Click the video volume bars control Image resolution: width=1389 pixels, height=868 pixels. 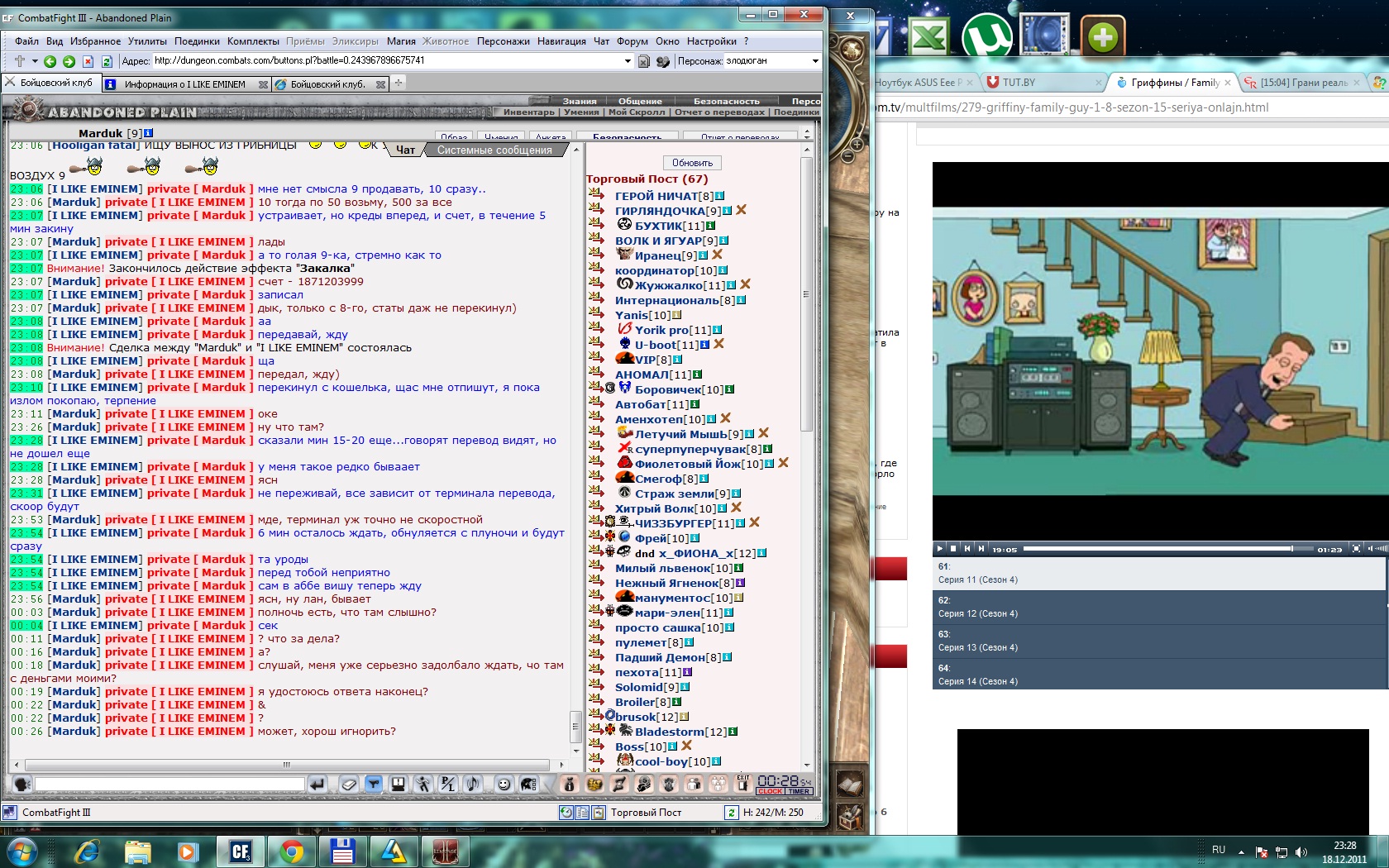pyautogui.click(x=1377, y=548)
